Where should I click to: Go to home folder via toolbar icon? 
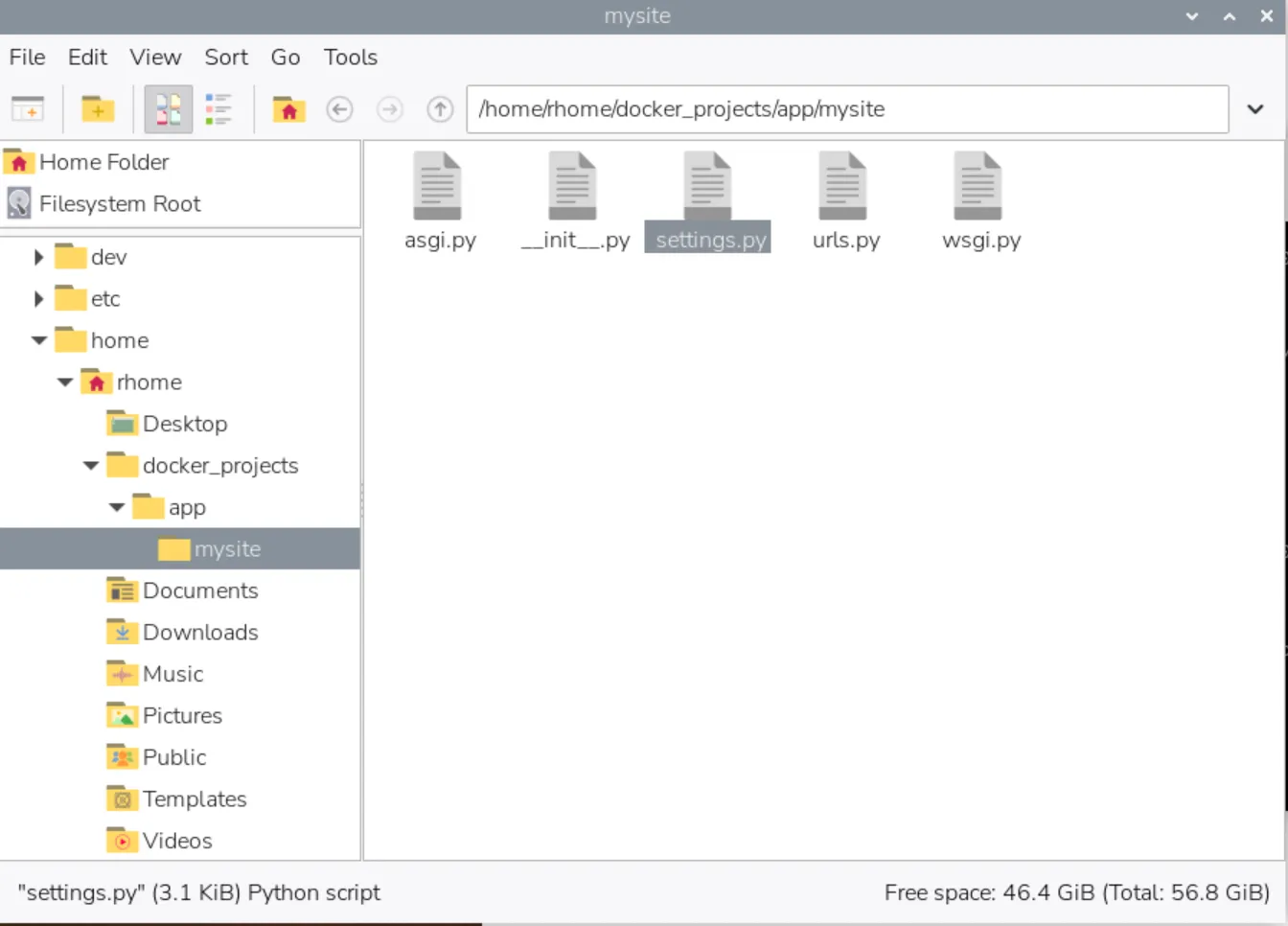click(288, 109)
